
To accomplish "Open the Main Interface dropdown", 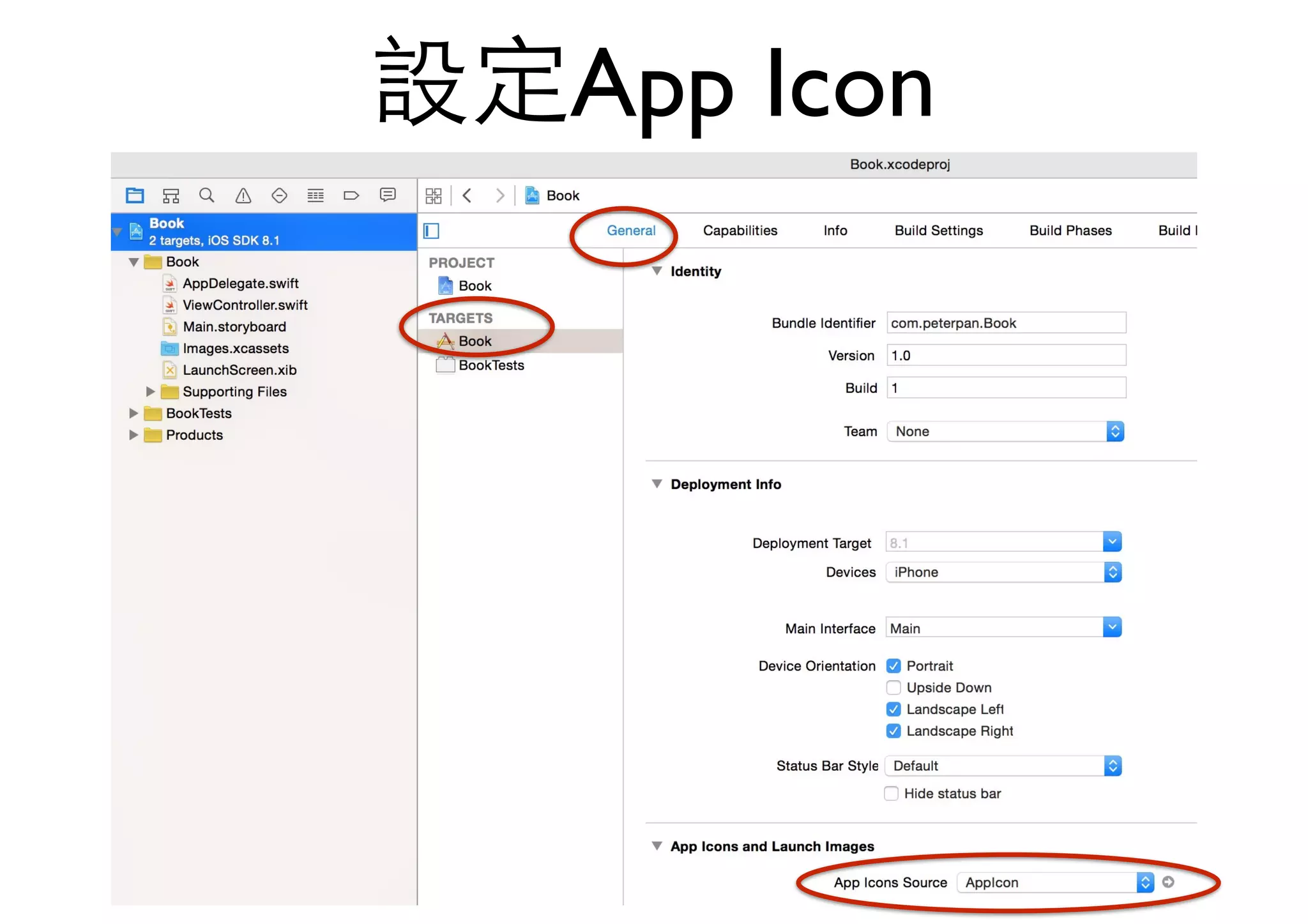I will (x=1003, y=628).
